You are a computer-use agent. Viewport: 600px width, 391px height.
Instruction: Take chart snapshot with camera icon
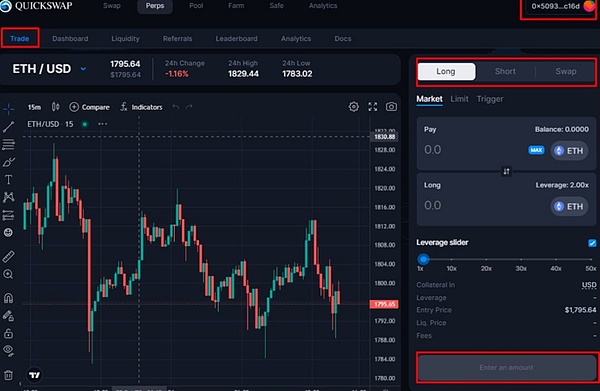(391, 107)
